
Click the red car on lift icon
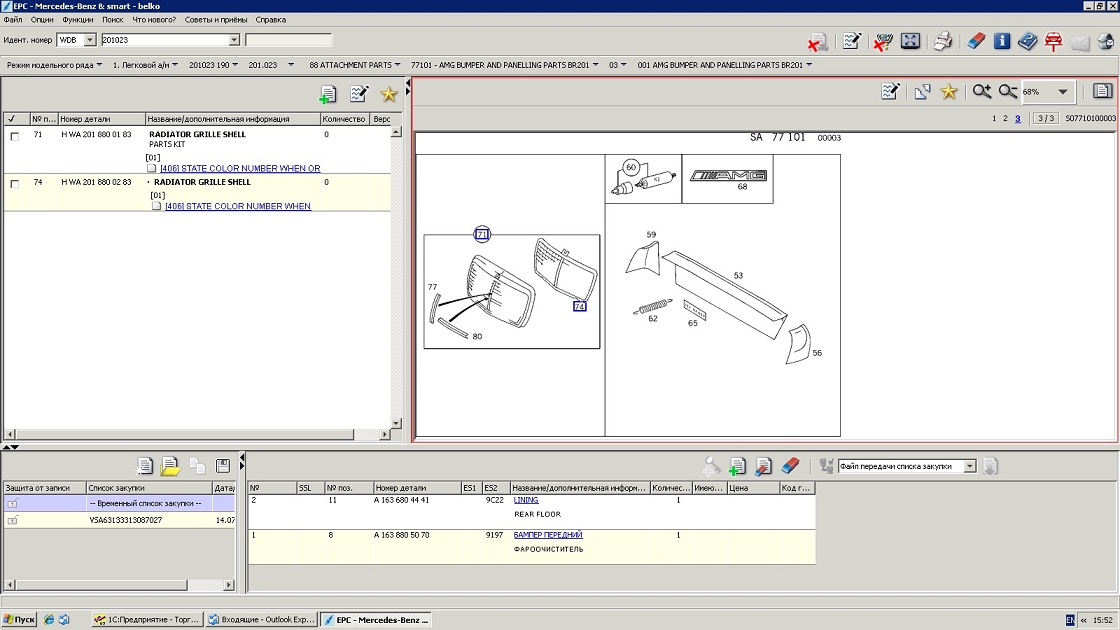point(1054,41)
